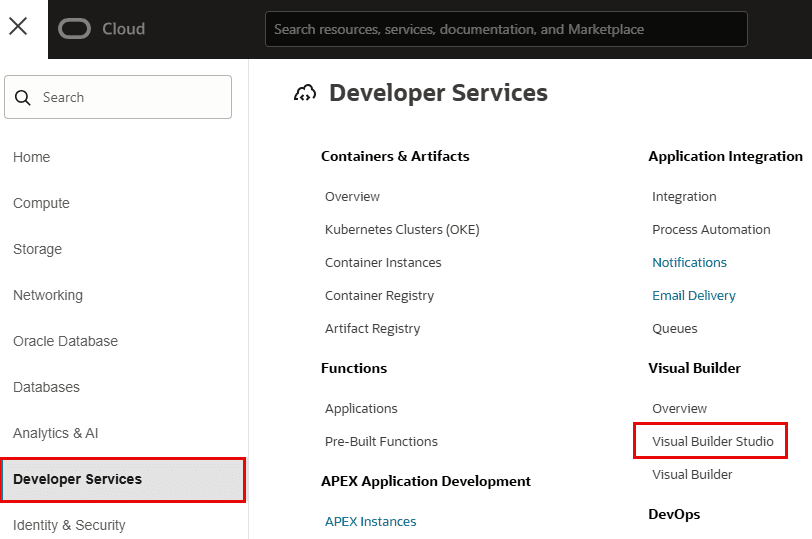Open Queues link
Image resolution: width=812 pixels, height=539 pixels.
pyautogui.click(x=674, y=329)
